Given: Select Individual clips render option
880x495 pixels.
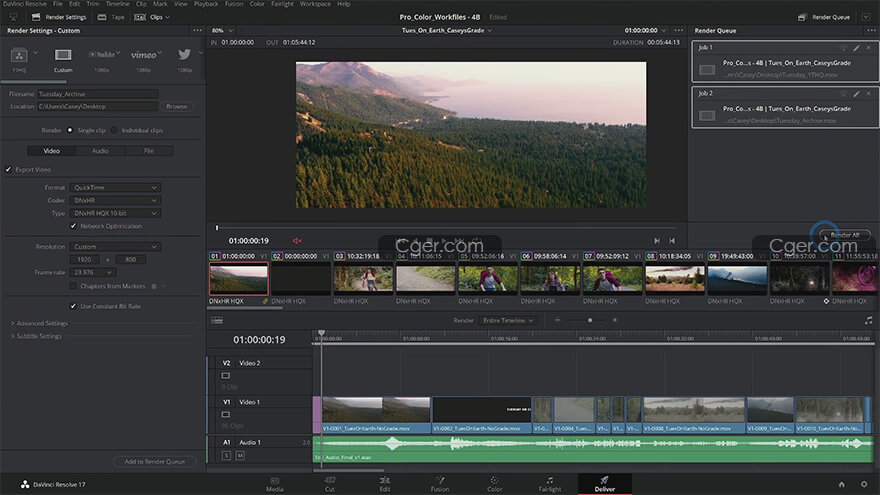Looking at the screenshot, I should [114, 130].
